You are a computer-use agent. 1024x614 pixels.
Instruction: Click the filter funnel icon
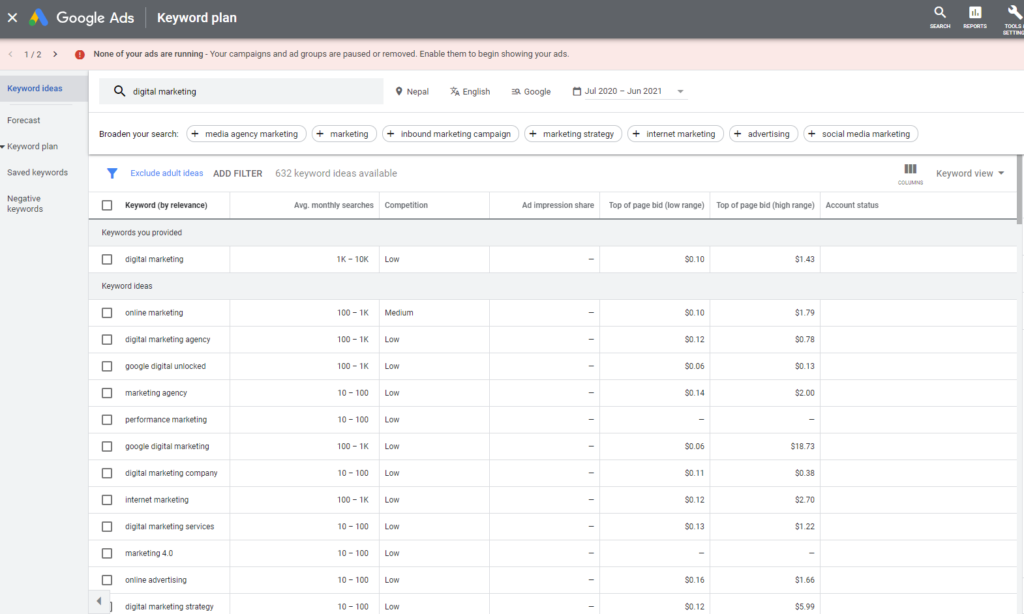click(x=112, y=172)
